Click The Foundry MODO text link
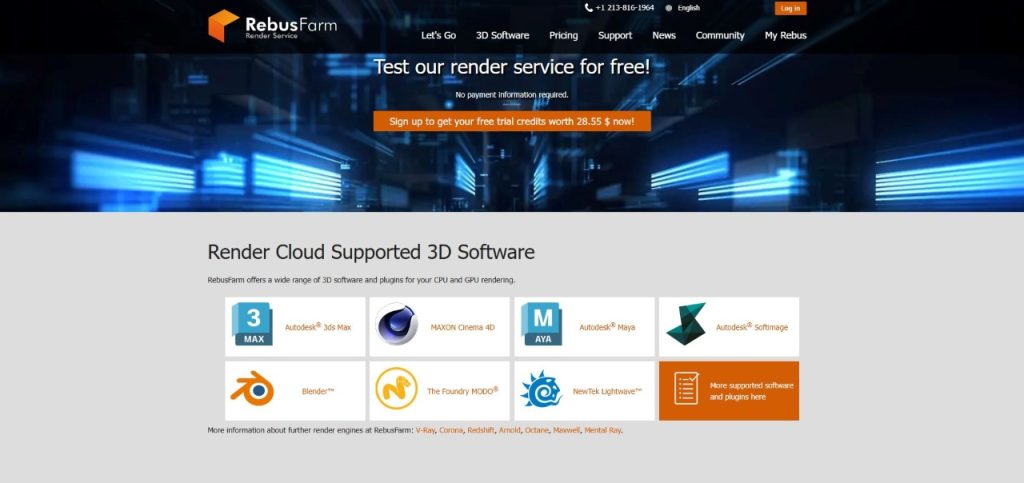The width and height of the screenshot is (1024, 483). (462, 391)
